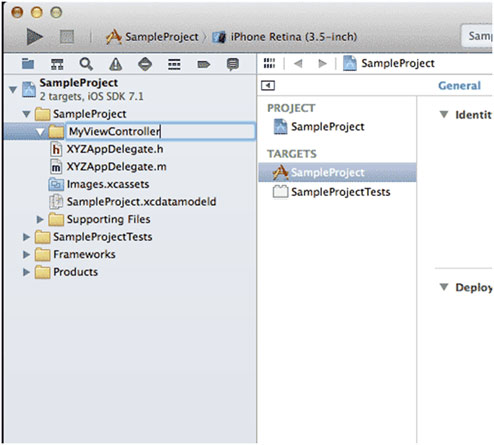
Task: Open the Debug navigator icon
Action: coord(174,64)
